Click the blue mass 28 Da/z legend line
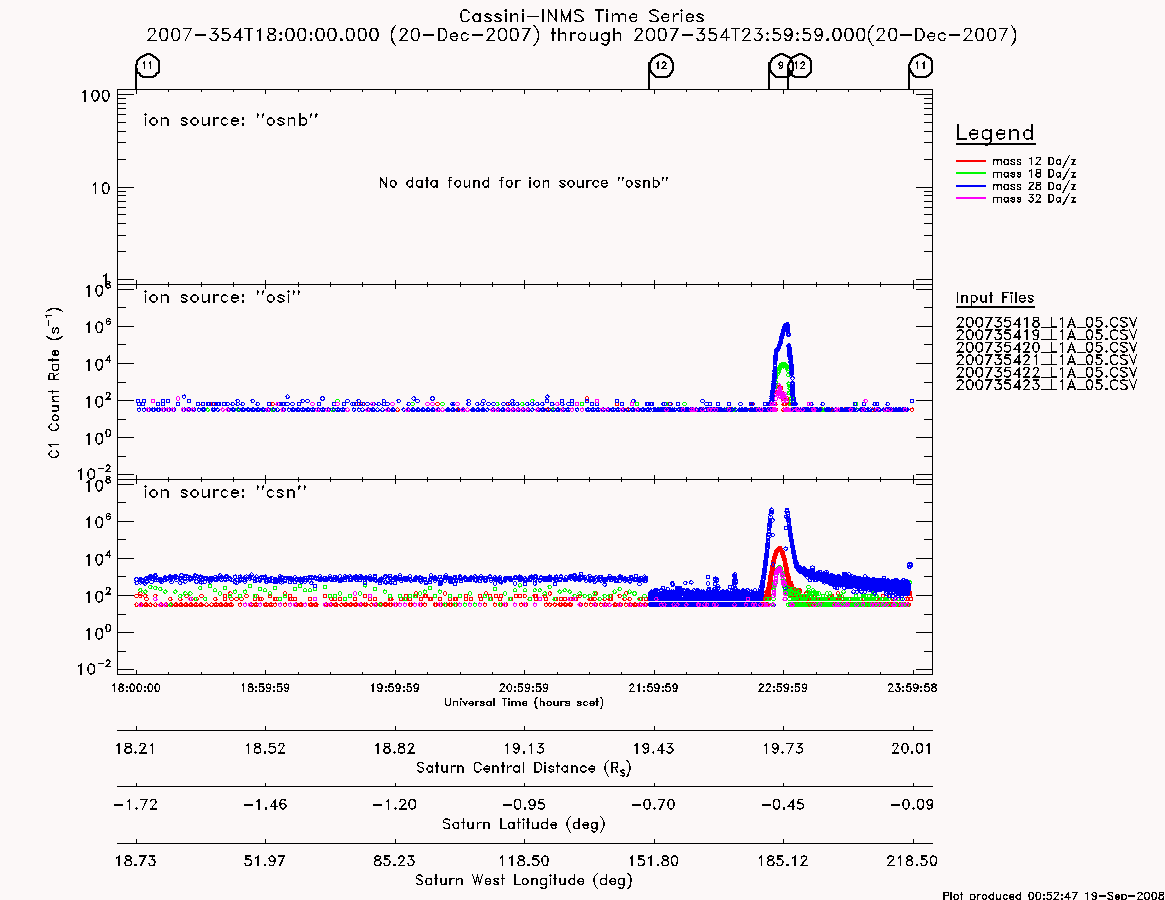The width and height of the screenshot is (1165, 900). [x=970, y=187]
